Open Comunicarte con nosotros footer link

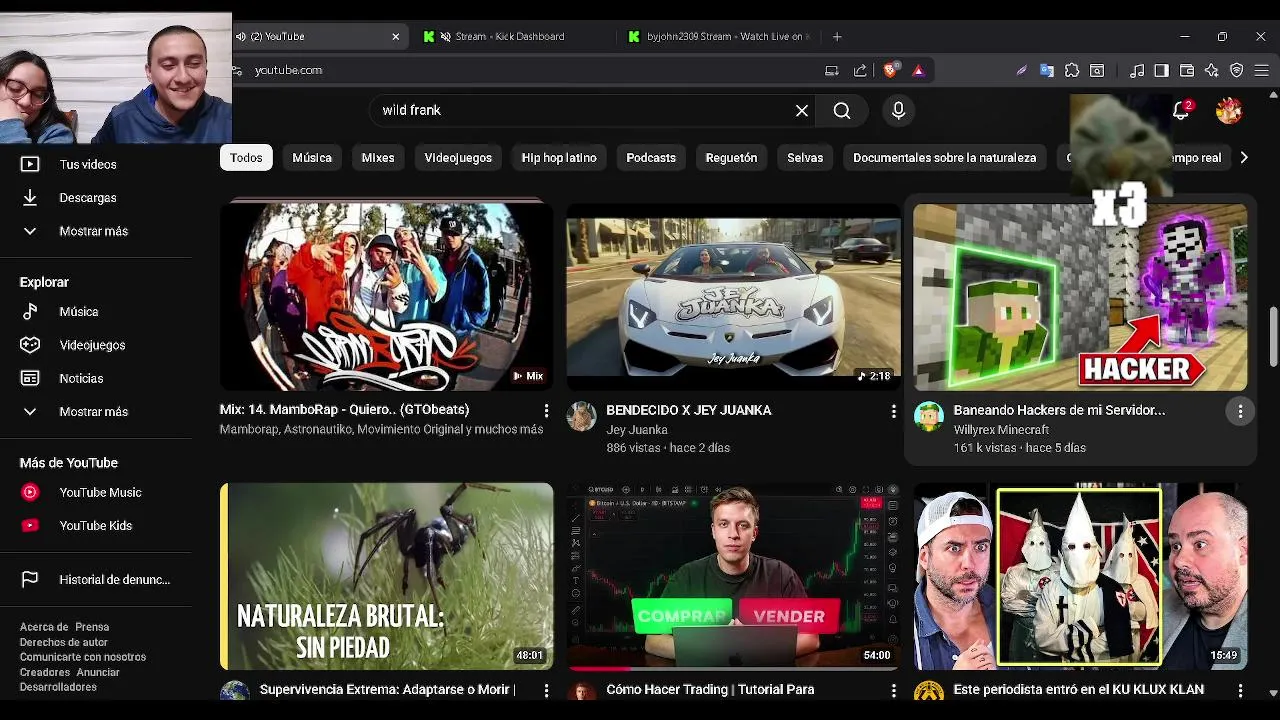[x=83, y=657]
